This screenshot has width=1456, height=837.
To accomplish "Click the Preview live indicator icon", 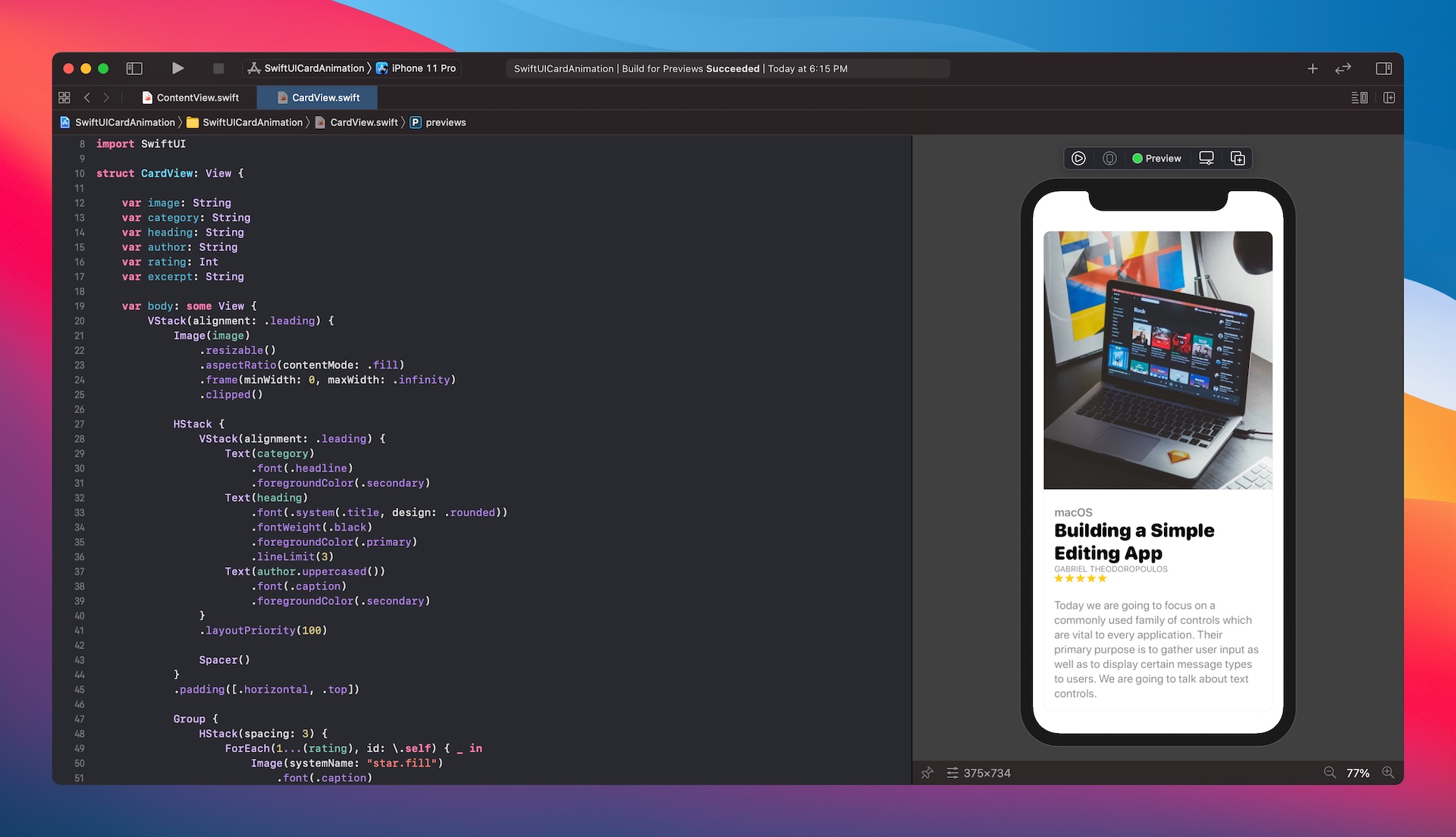I will click(x=1138, y=158).
